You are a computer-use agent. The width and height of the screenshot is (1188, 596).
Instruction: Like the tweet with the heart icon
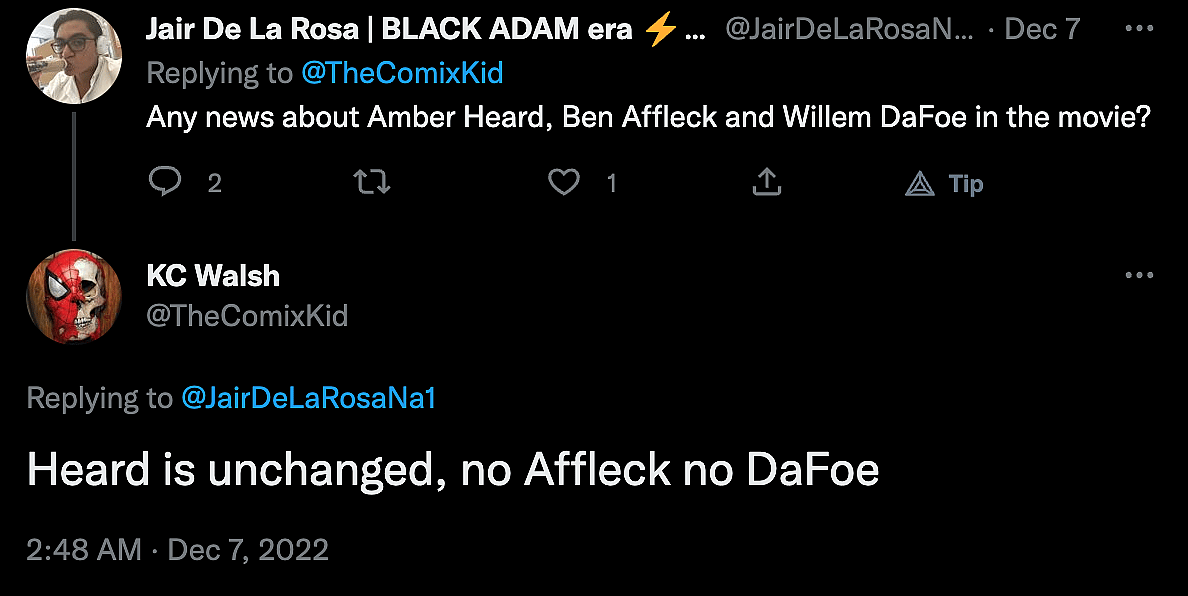[x=564, y=182]
